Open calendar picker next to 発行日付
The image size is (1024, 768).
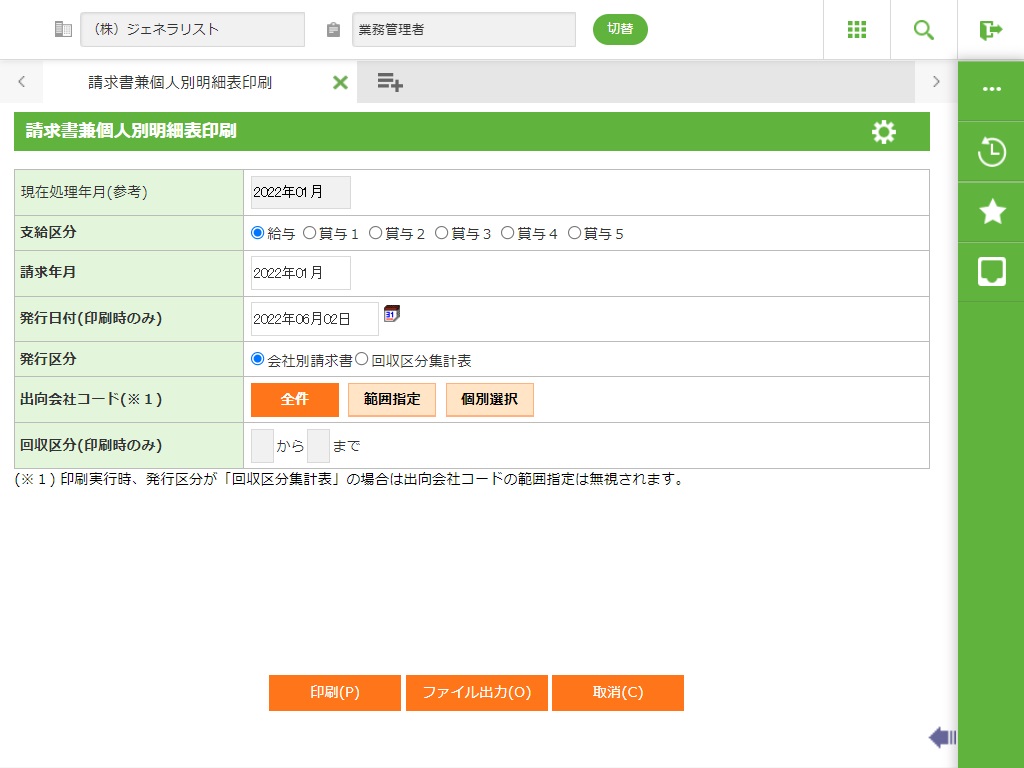click(x=392, y=314)
